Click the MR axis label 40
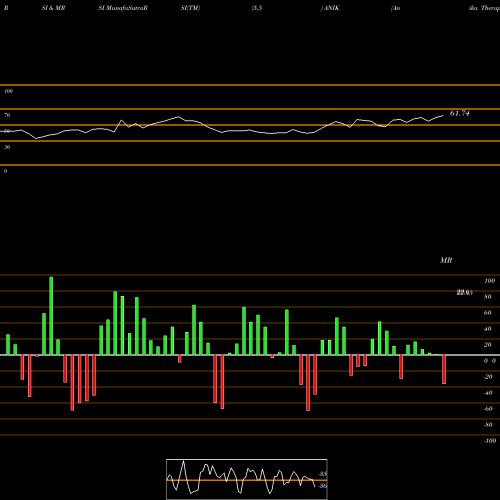Viewport: 500px width, 500px height. tap(488, 329)
